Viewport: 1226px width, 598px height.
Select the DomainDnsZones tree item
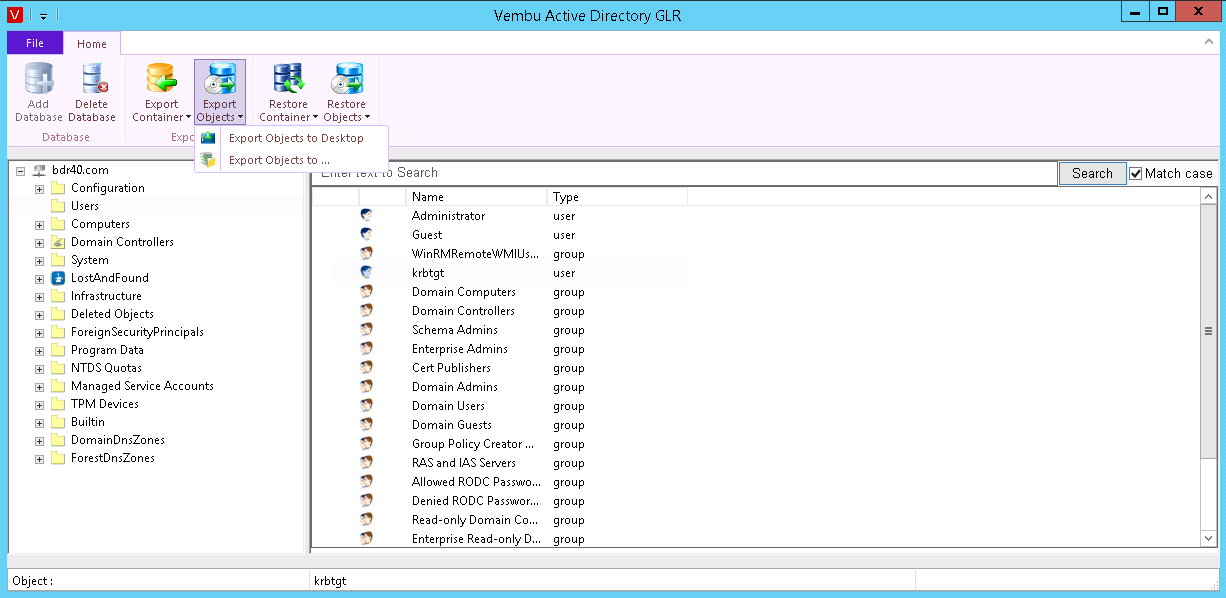(118, 440)
